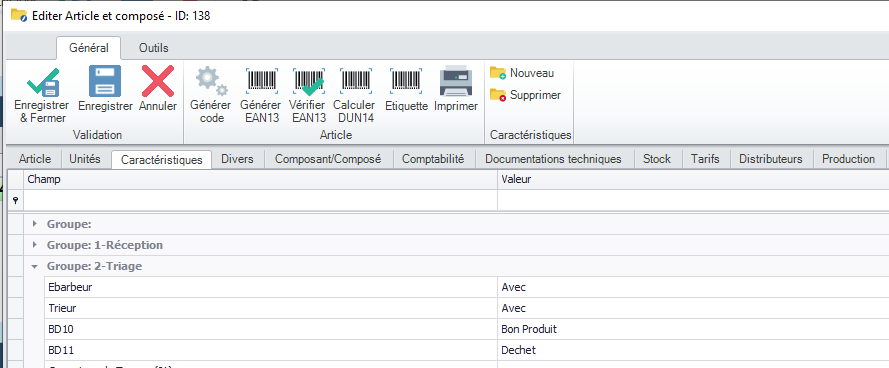Click the Groupe: 2-Triage label
Viewport: 889px width, 368px height.
coord(94,266)
